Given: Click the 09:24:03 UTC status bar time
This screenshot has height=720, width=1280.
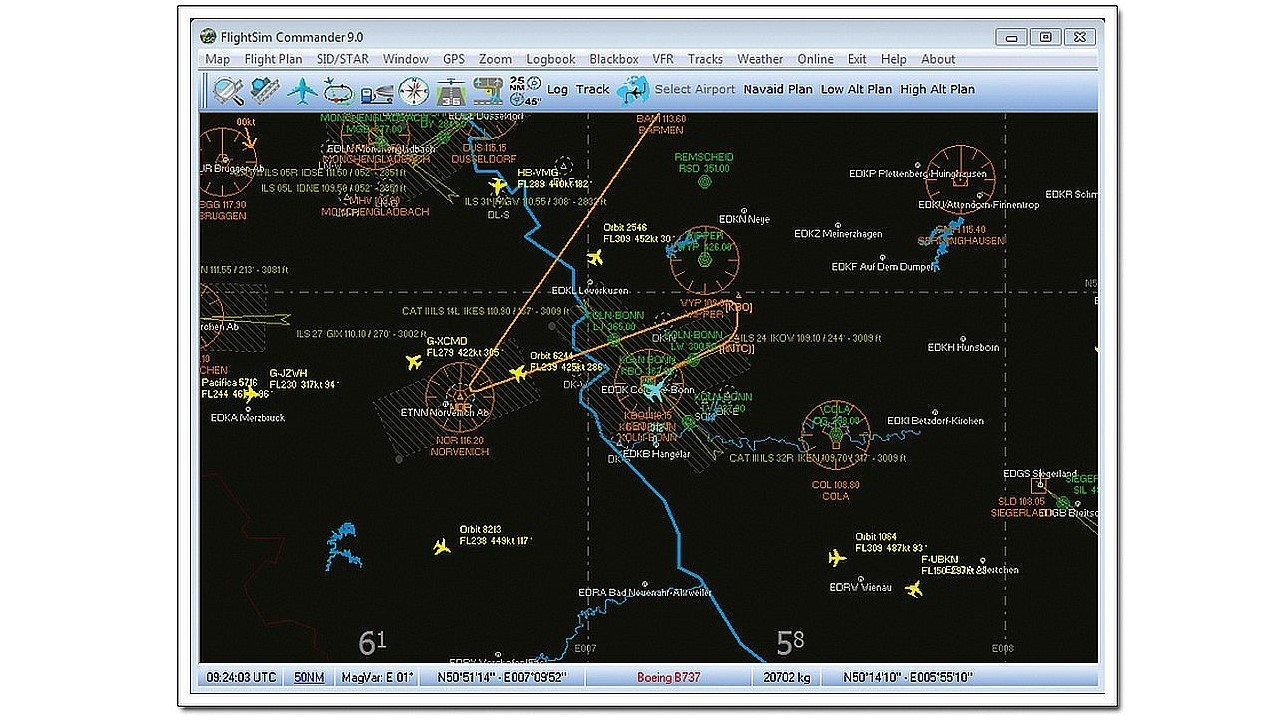Looking at the screenshot, I should tap(241, 677).
